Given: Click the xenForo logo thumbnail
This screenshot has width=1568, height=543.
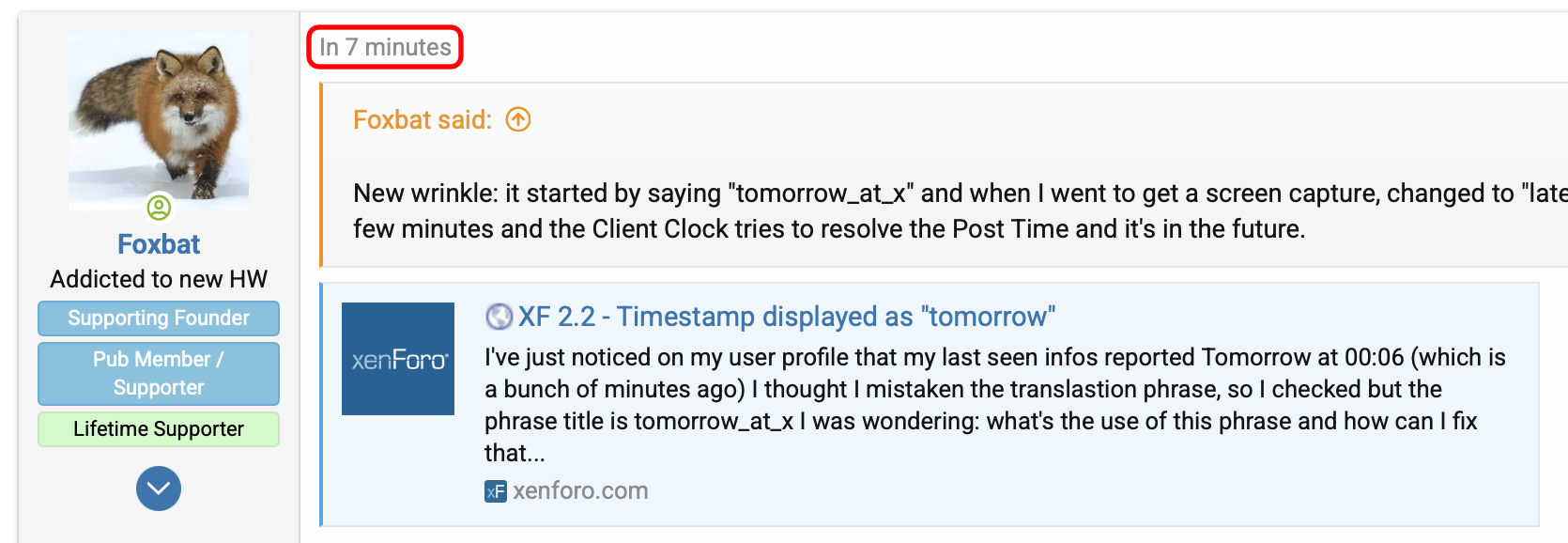Looking at the screenshot, I should pos(398,359).
